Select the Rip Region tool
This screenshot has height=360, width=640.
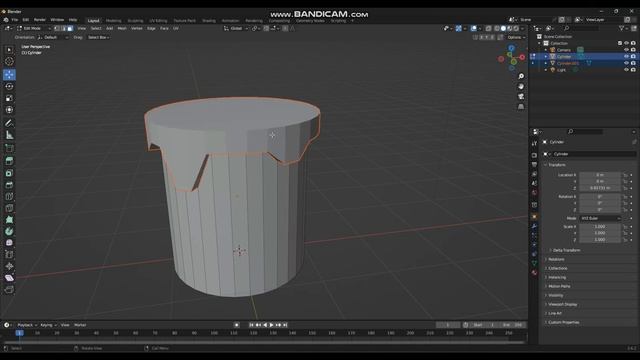coord(9,289)
